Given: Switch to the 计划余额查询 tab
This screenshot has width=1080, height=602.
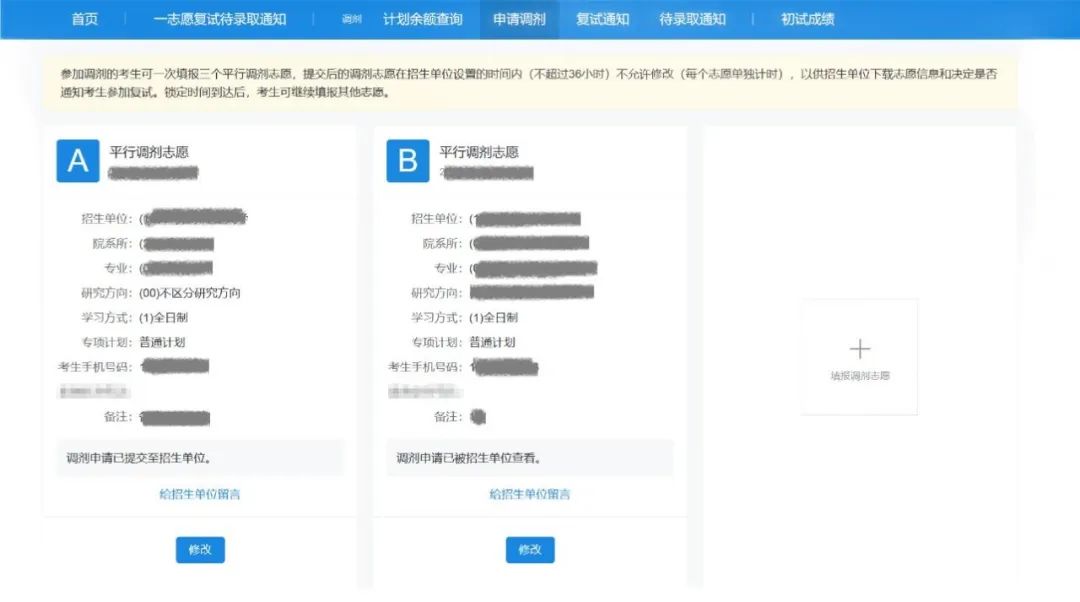Looking at the screenshot, I should pos(421,18).
